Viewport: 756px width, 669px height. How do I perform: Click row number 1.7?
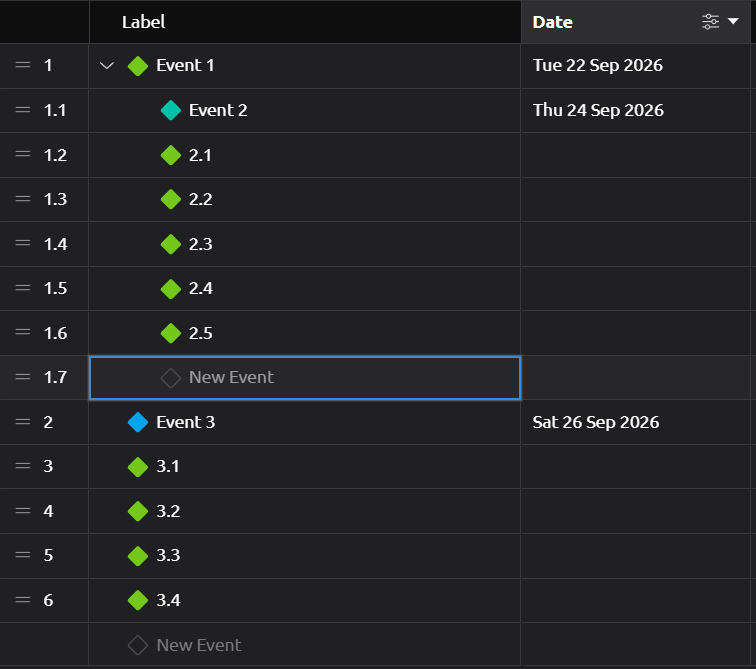point(55,377)
